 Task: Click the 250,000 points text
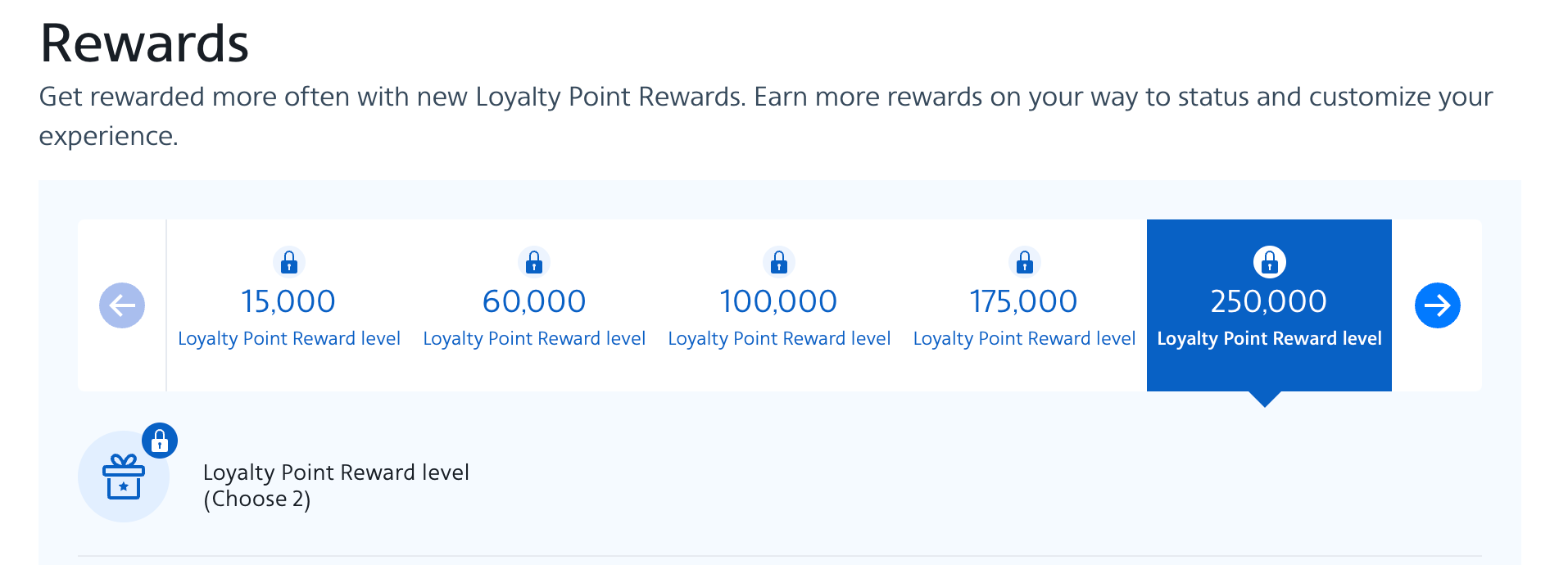tap(1268, 301)
